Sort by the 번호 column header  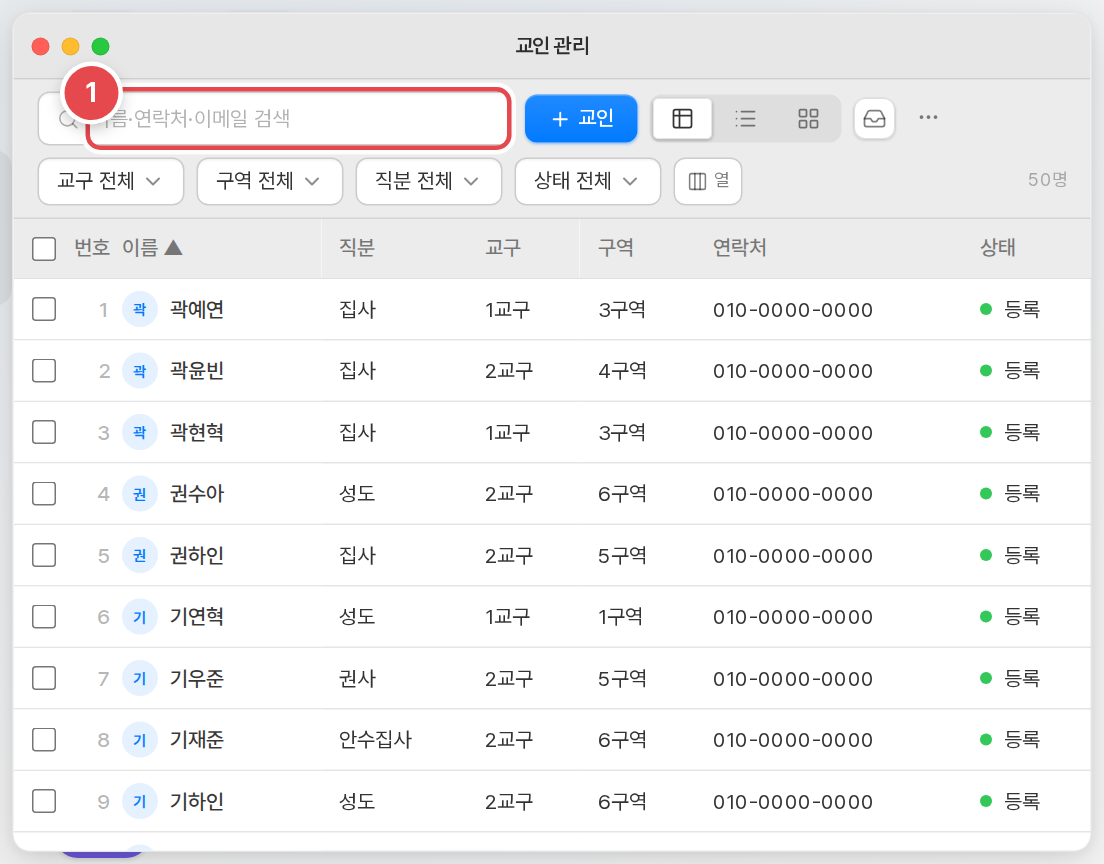pos(92,248)
